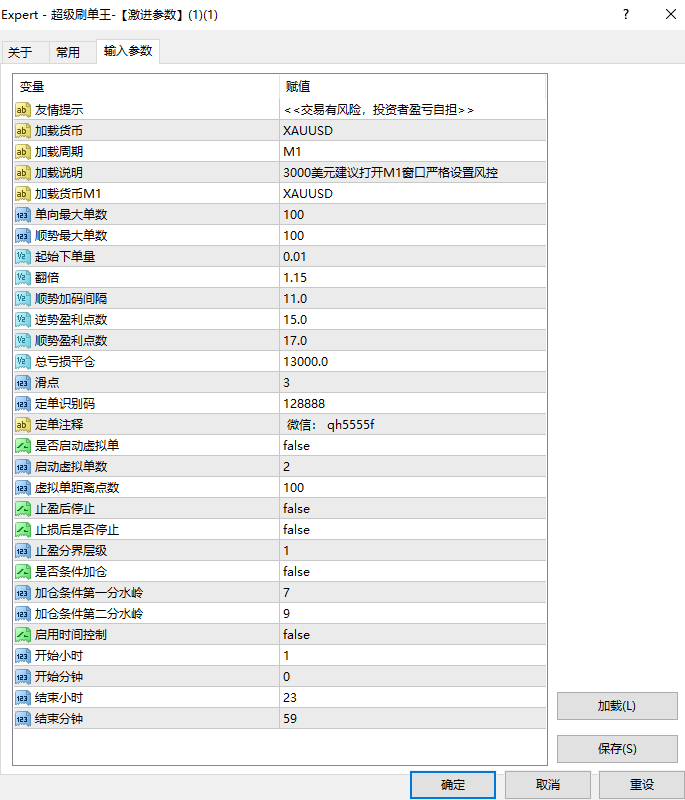The height and width of the screenshot is (800, 685).
Task: Click the icon beside 逆势盈利点数
Action: (x=22, y=319)
